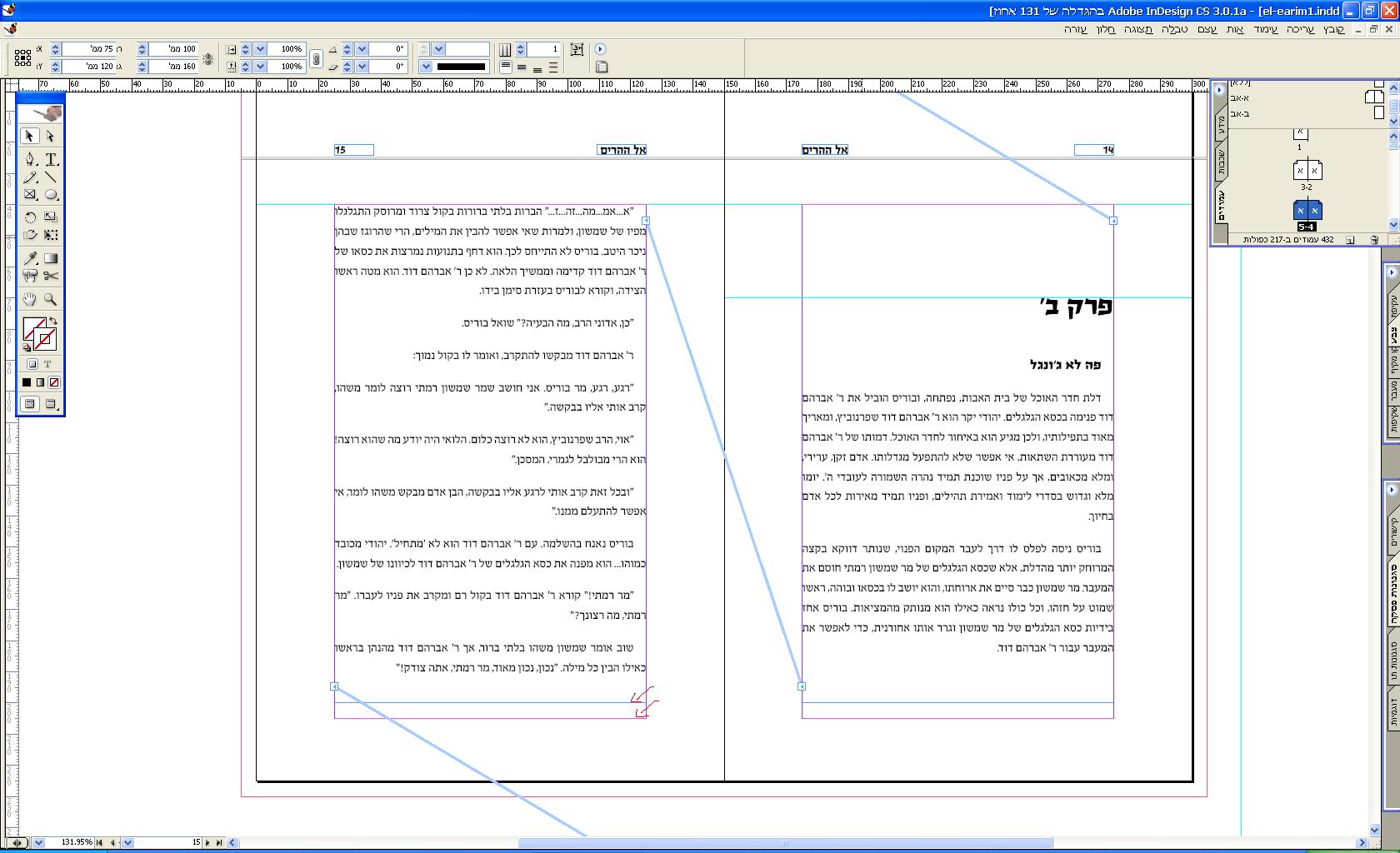Viewport: 1400px width, 853px height.
Task: Select the Pen tool
Action: [x=30, y=158]
